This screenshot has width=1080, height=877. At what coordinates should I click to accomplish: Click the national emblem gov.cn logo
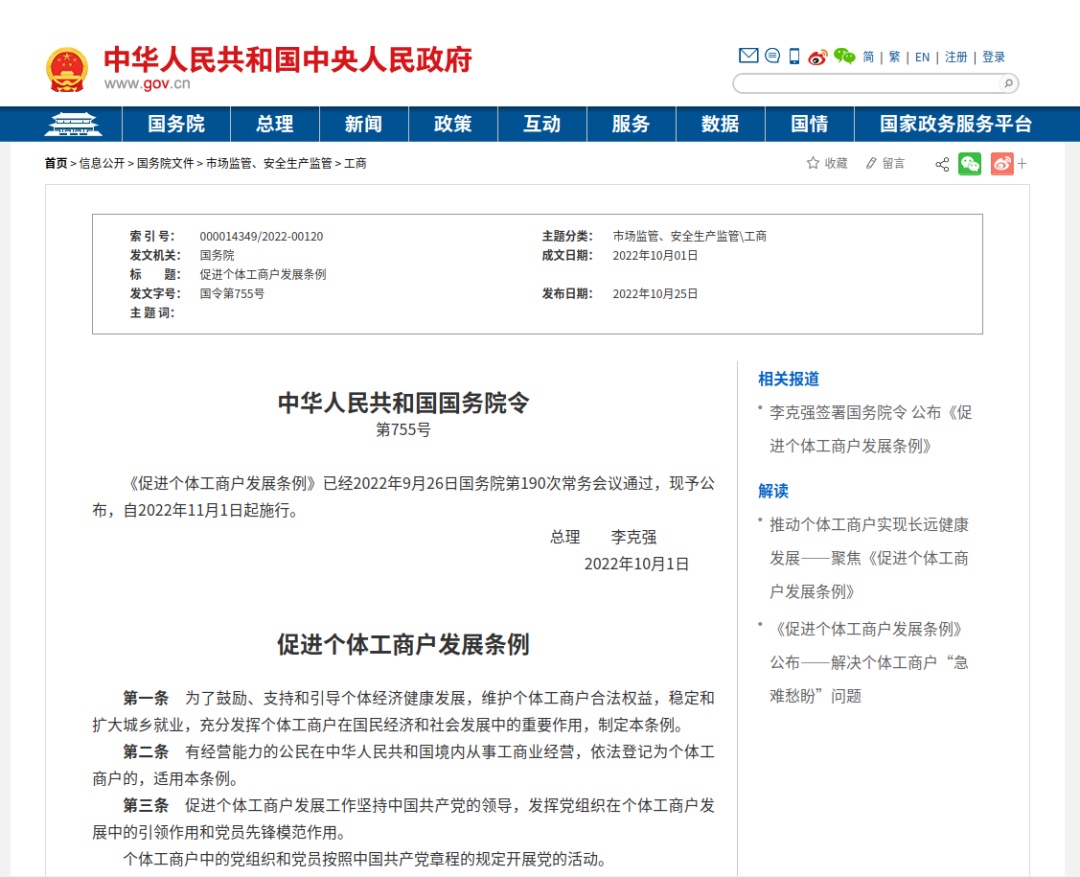67,69
